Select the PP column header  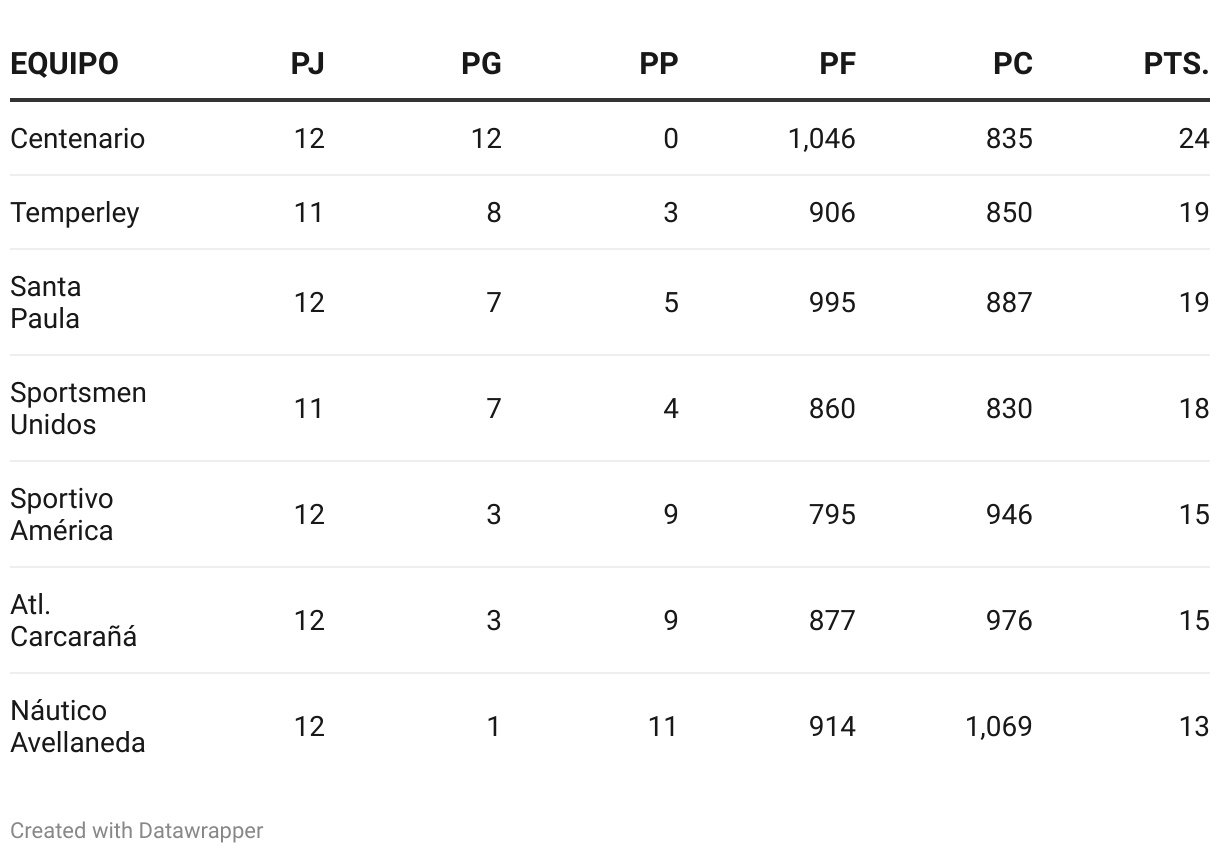point(659,64)
